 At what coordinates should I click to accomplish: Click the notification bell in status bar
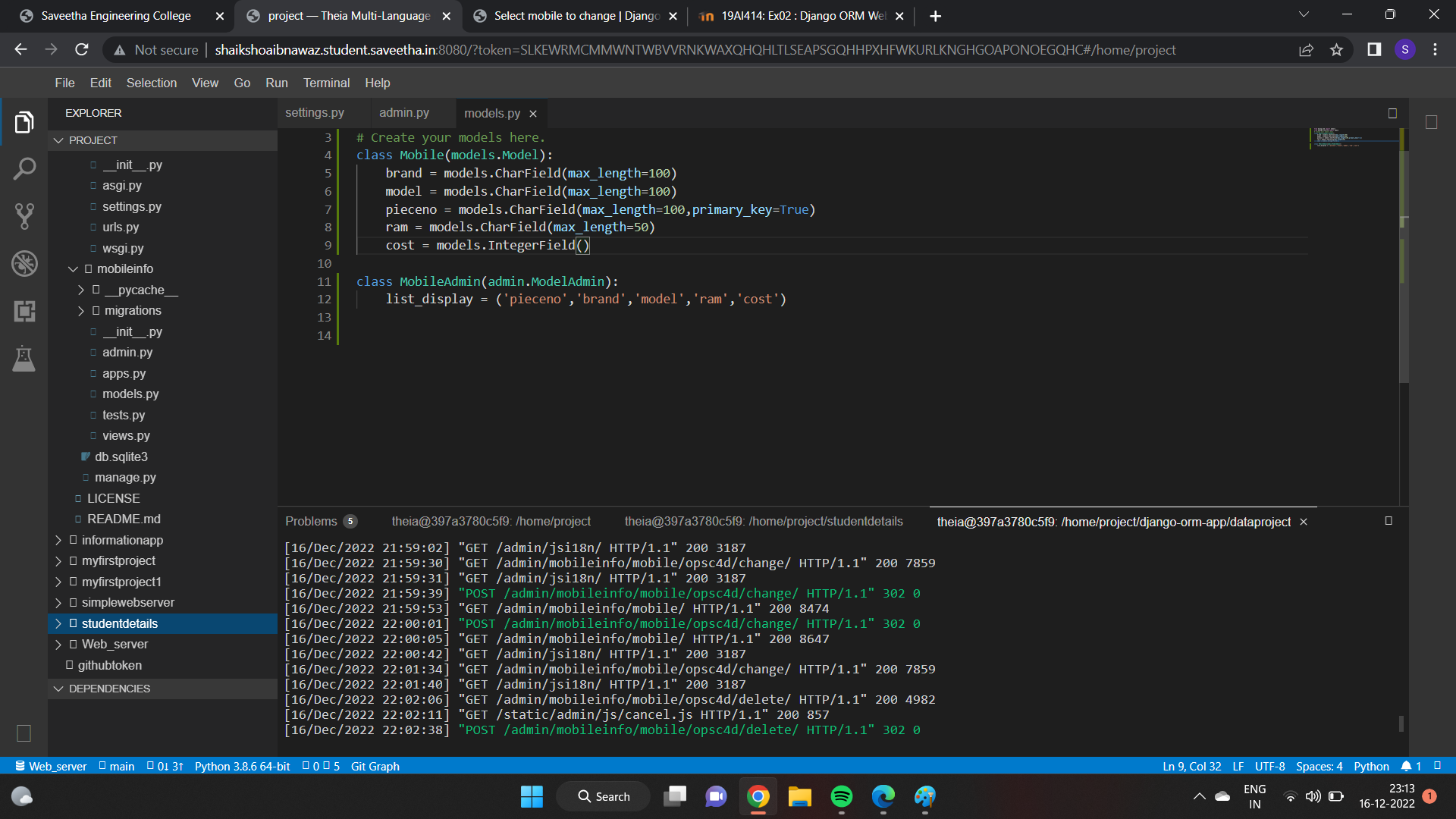point(1407,766)
